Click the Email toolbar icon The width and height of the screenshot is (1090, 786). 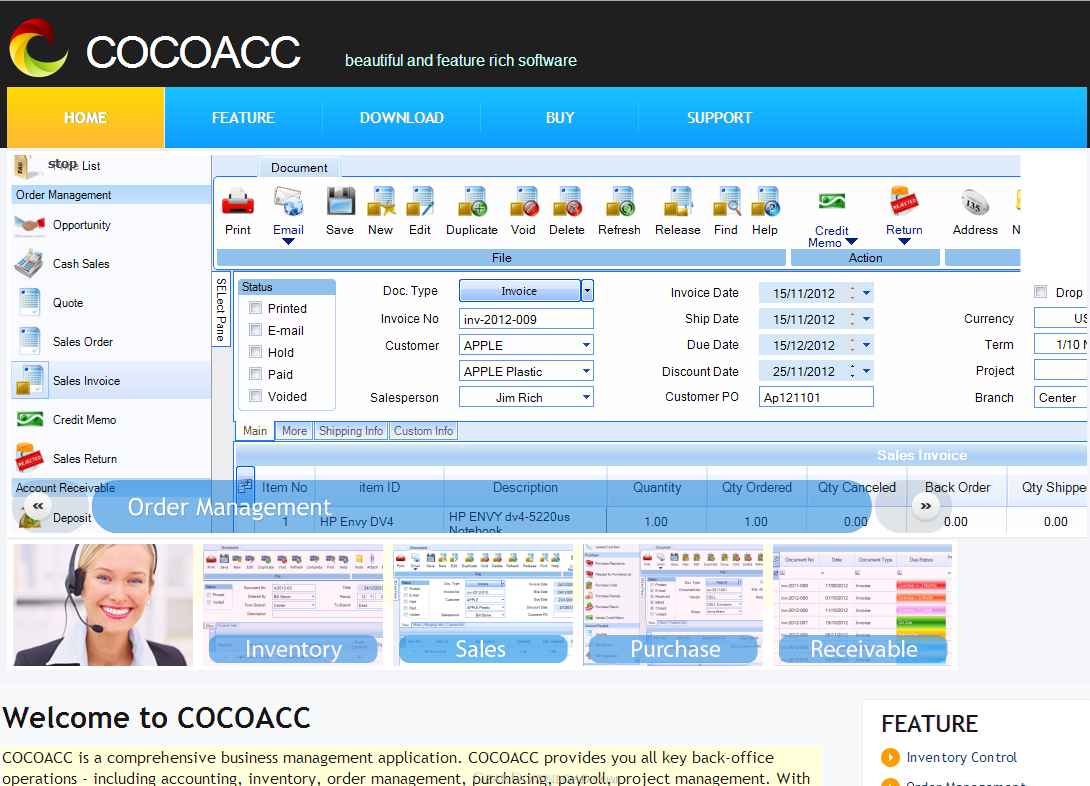tap(288, 202)
